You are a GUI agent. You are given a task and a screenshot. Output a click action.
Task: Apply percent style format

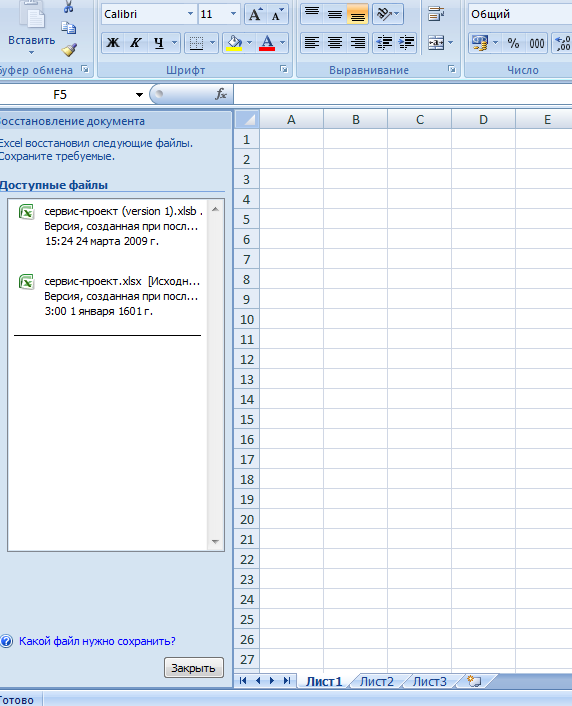pos(513,43)
